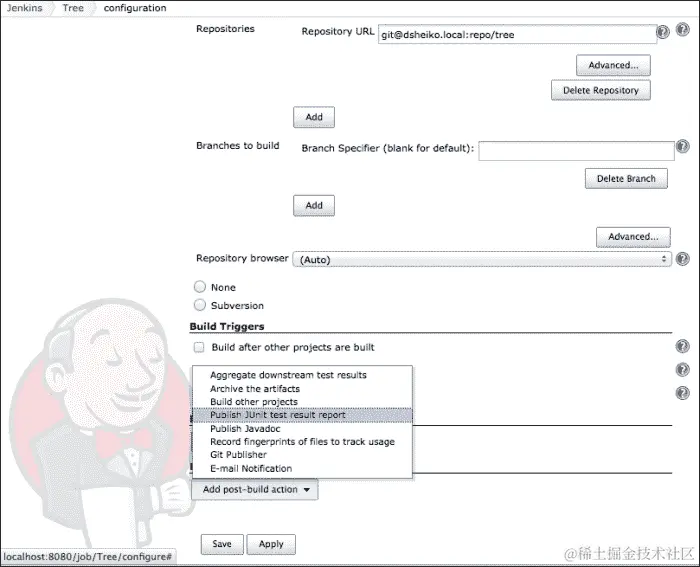Select the None radio button
Viewport: 700px width, 567px height.
(x=200, y=287)
